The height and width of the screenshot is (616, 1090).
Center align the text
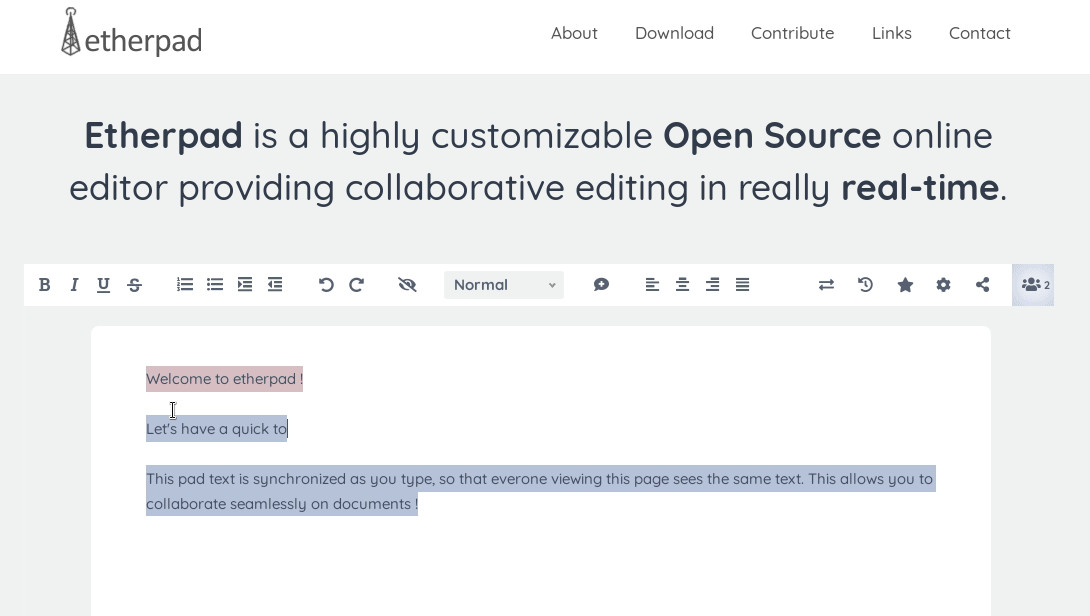pos(682,285)
